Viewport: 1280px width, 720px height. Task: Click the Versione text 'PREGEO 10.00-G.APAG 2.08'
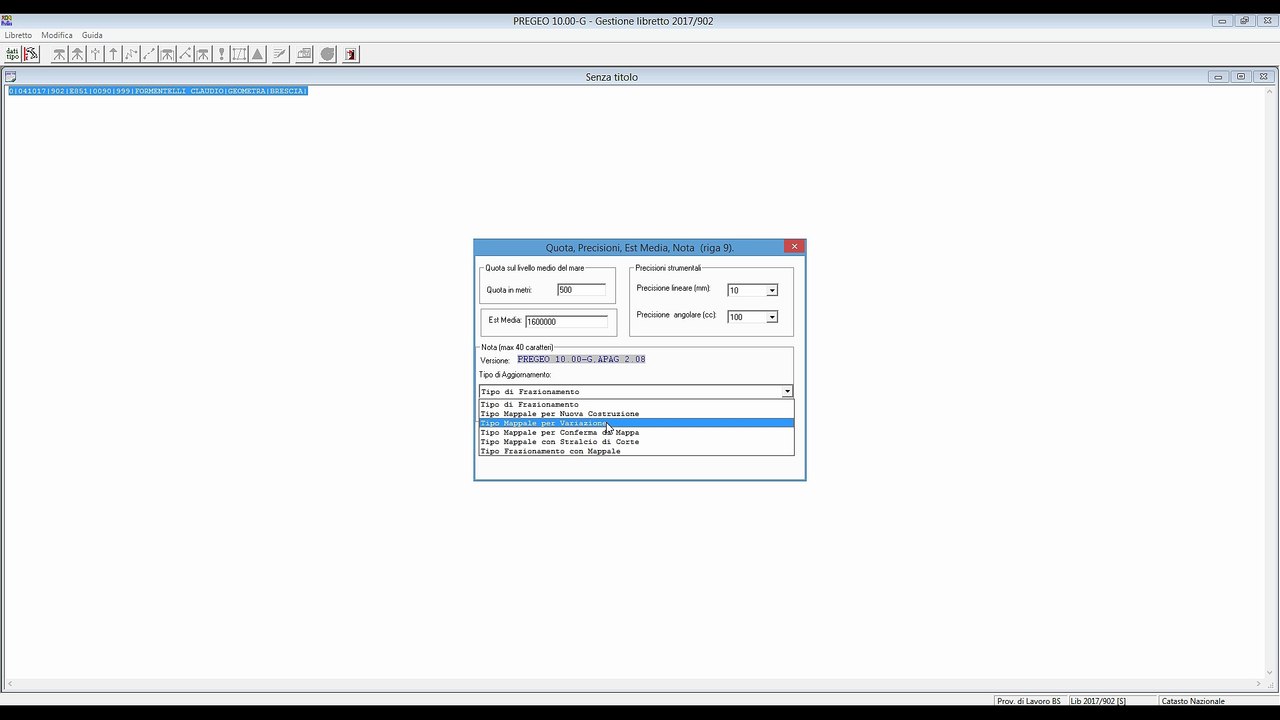(x=581, y=359)
